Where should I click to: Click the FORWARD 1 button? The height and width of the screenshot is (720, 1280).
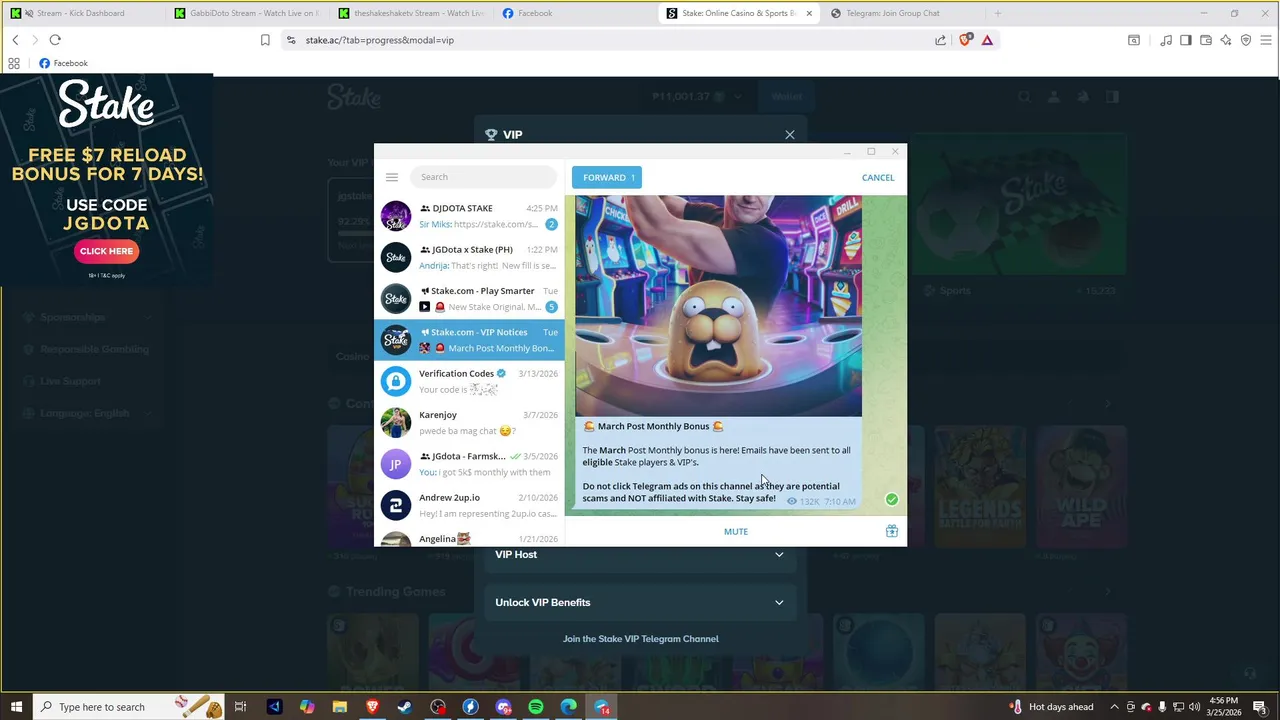(607, 177)
